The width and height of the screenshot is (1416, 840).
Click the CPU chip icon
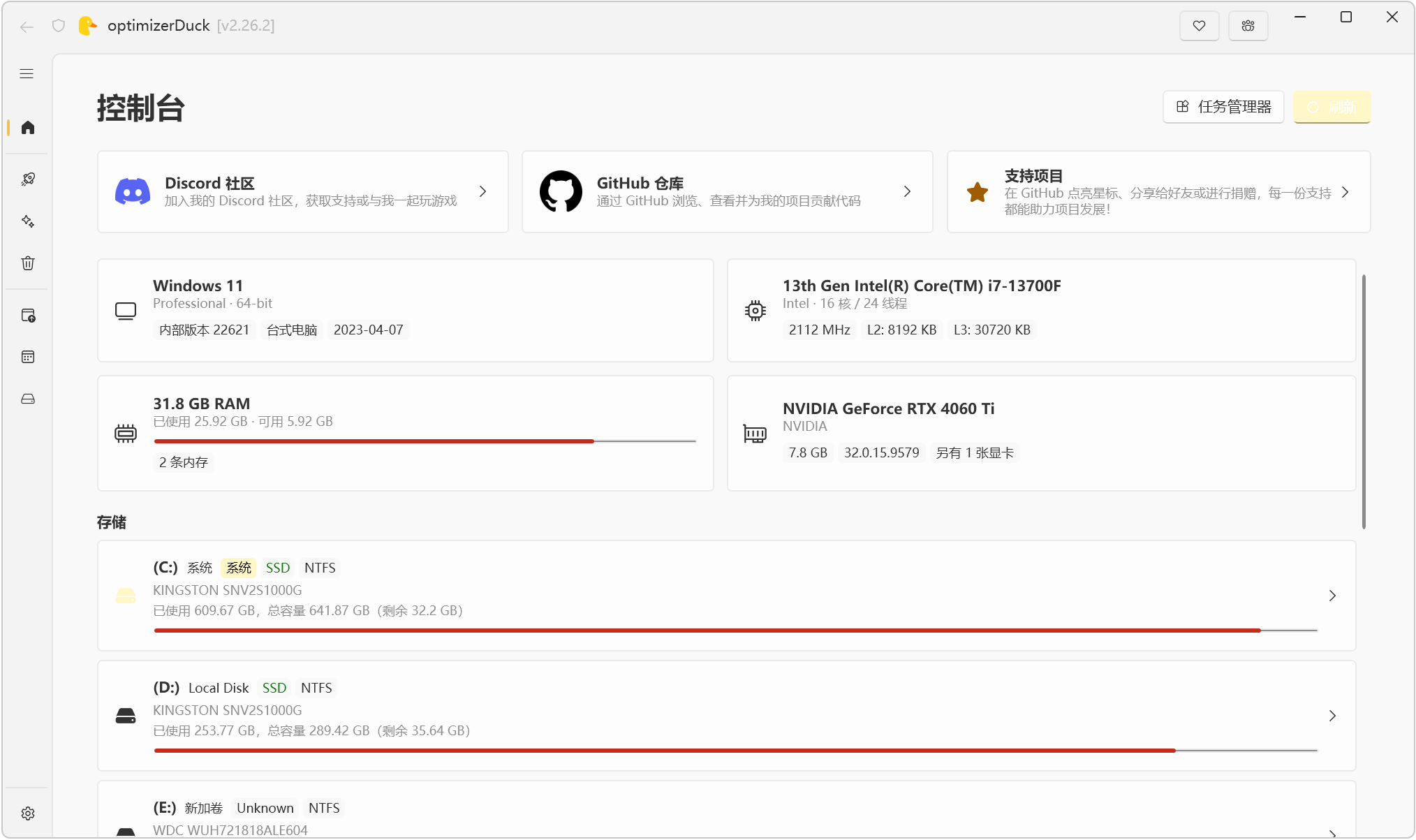755,311
